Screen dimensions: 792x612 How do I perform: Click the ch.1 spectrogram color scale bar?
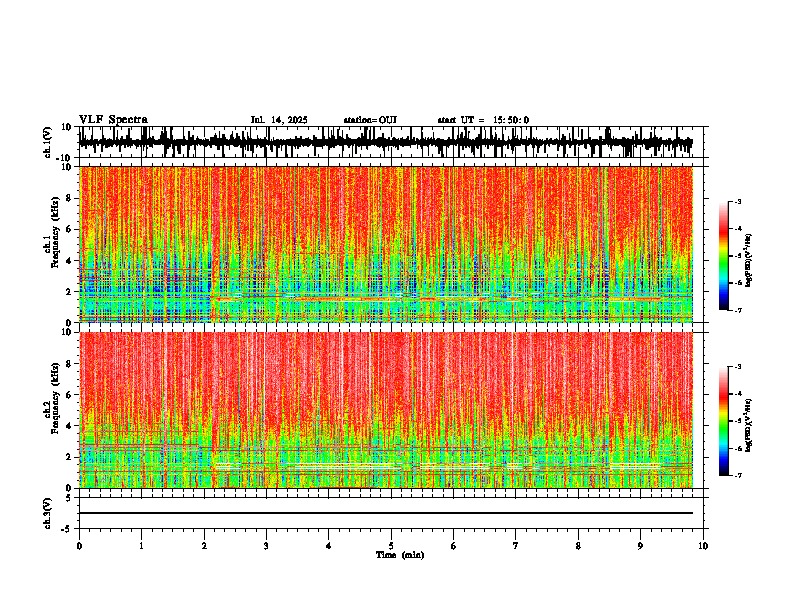pos(724,255)
